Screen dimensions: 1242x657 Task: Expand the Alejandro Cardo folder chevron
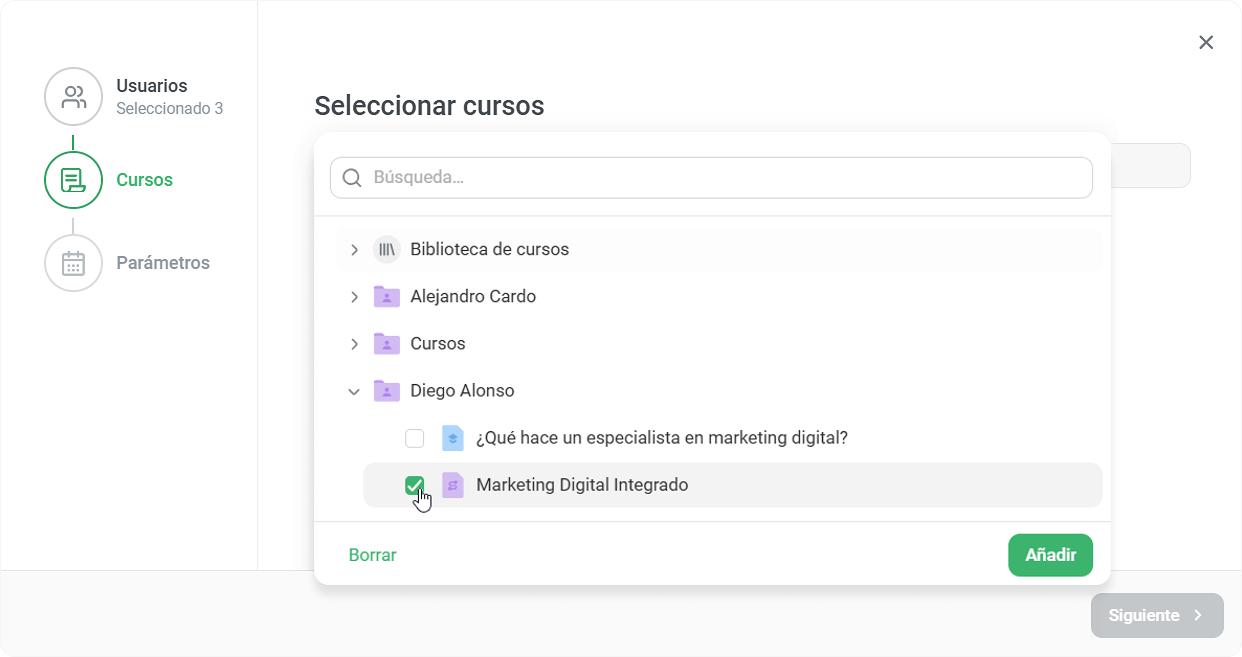pyautogui.click(x=354, y=296)
